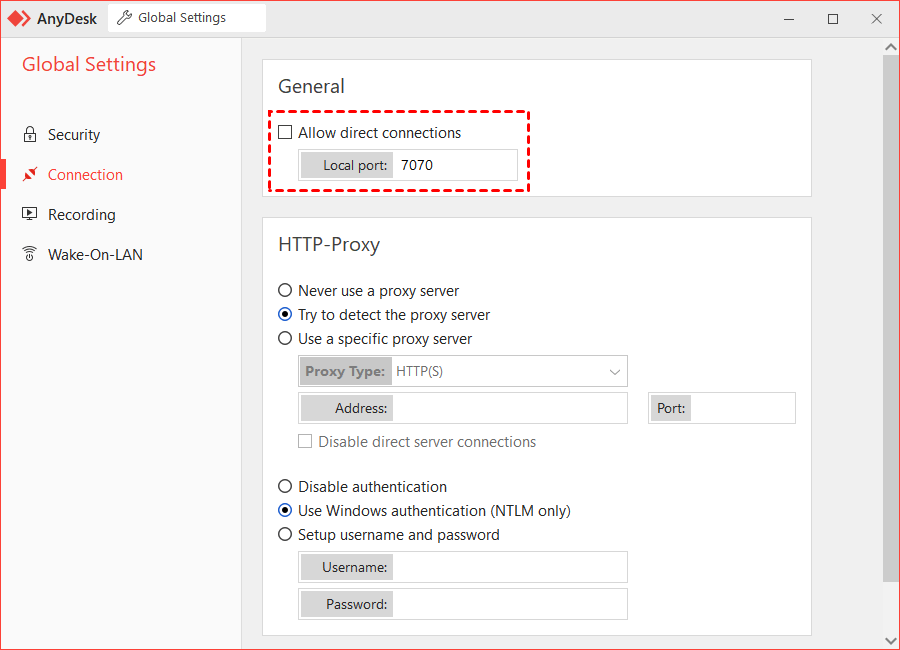
Task: Select Never use a proxy server
Action: click(x=285, y=291)
